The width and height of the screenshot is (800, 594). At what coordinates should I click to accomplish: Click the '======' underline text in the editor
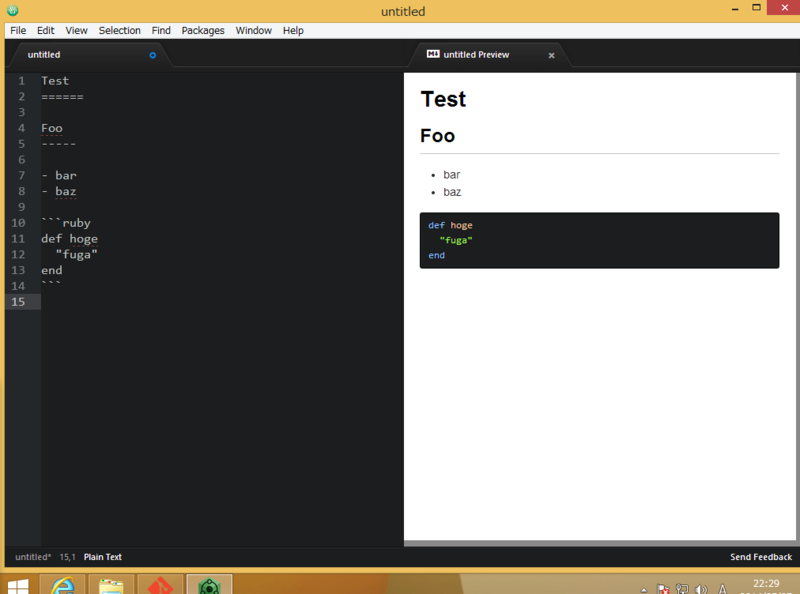click(x=62, y=96)
